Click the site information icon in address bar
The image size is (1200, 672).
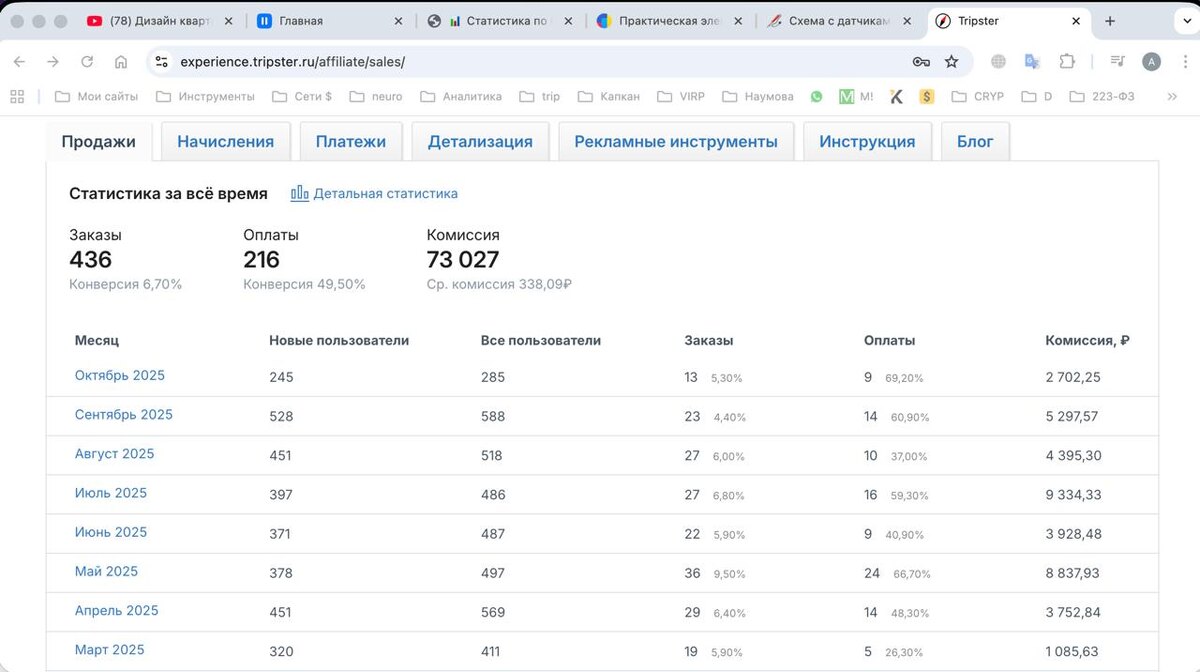pos(162,62)
